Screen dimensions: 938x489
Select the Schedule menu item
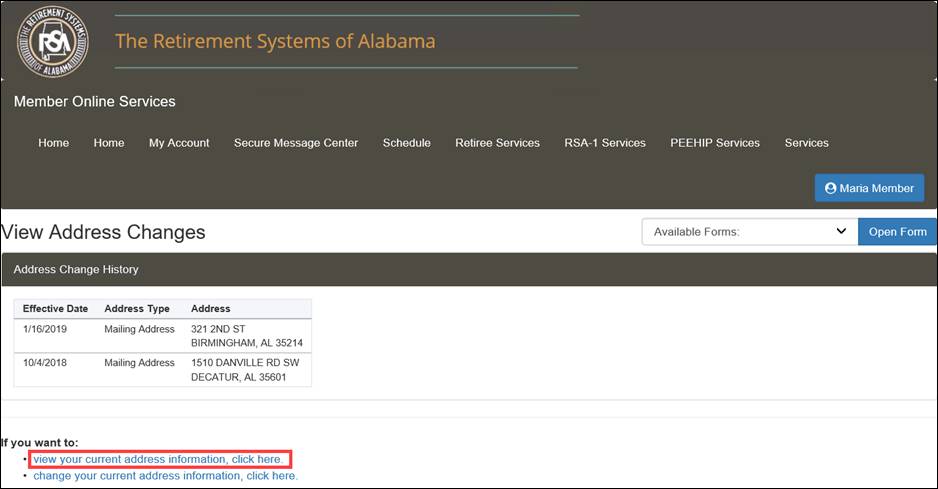407,143
